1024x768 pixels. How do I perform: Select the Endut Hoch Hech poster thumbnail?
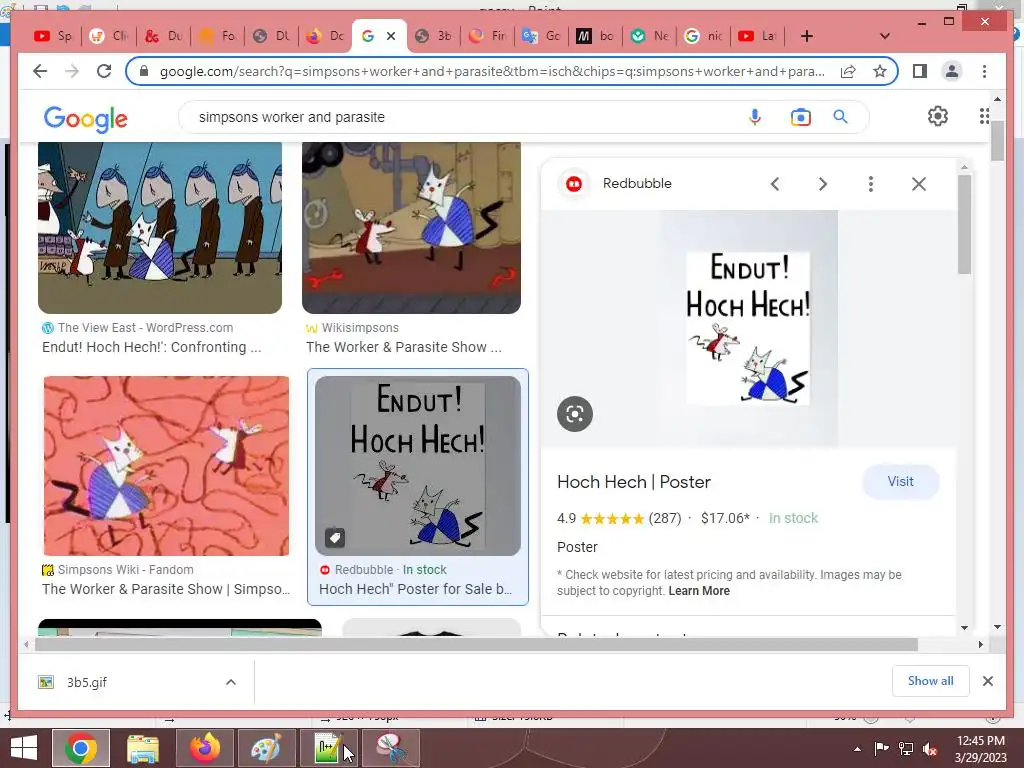point(418,466)
